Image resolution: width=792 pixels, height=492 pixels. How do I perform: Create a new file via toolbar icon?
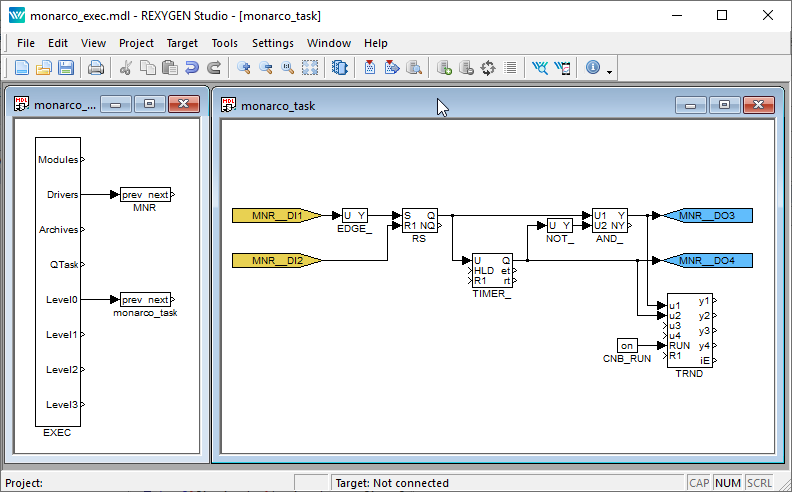point(22,68)
